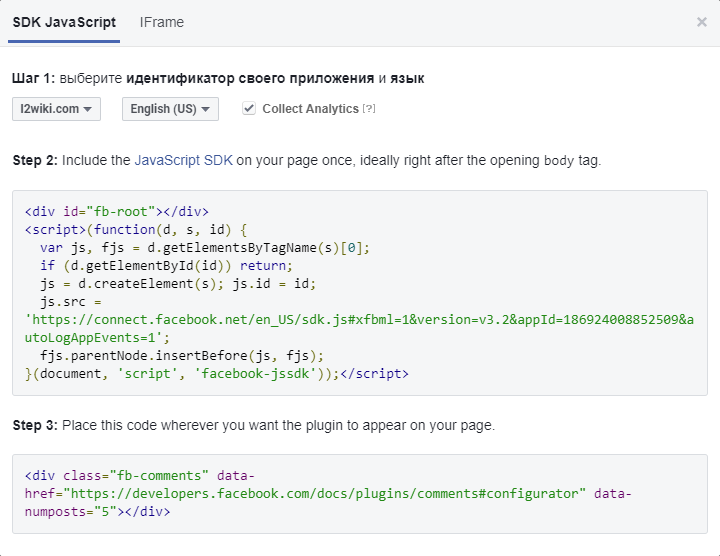Follow the JavaScript SDK link

(x=183, y=160)
